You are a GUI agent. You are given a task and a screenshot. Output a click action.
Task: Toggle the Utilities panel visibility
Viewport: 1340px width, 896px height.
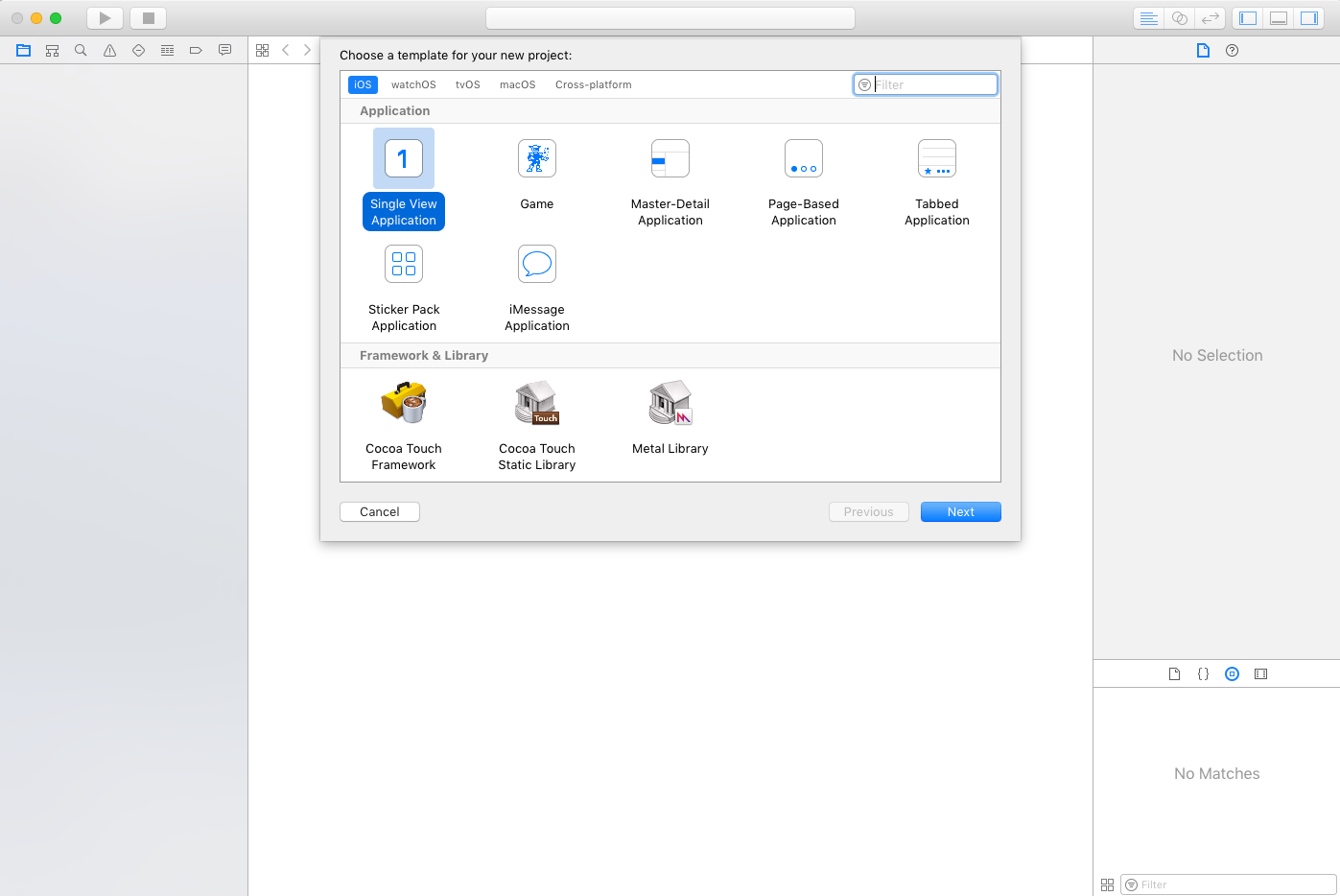tap(1309, 18)
